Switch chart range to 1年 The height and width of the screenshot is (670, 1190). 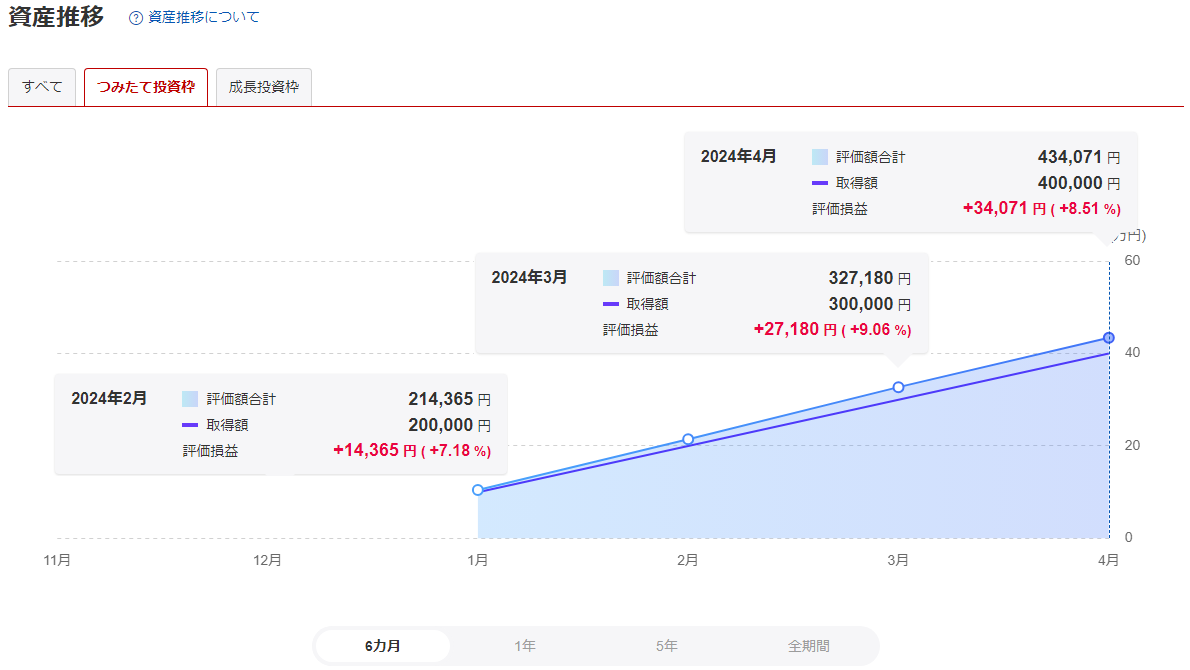tap(525, 646)
